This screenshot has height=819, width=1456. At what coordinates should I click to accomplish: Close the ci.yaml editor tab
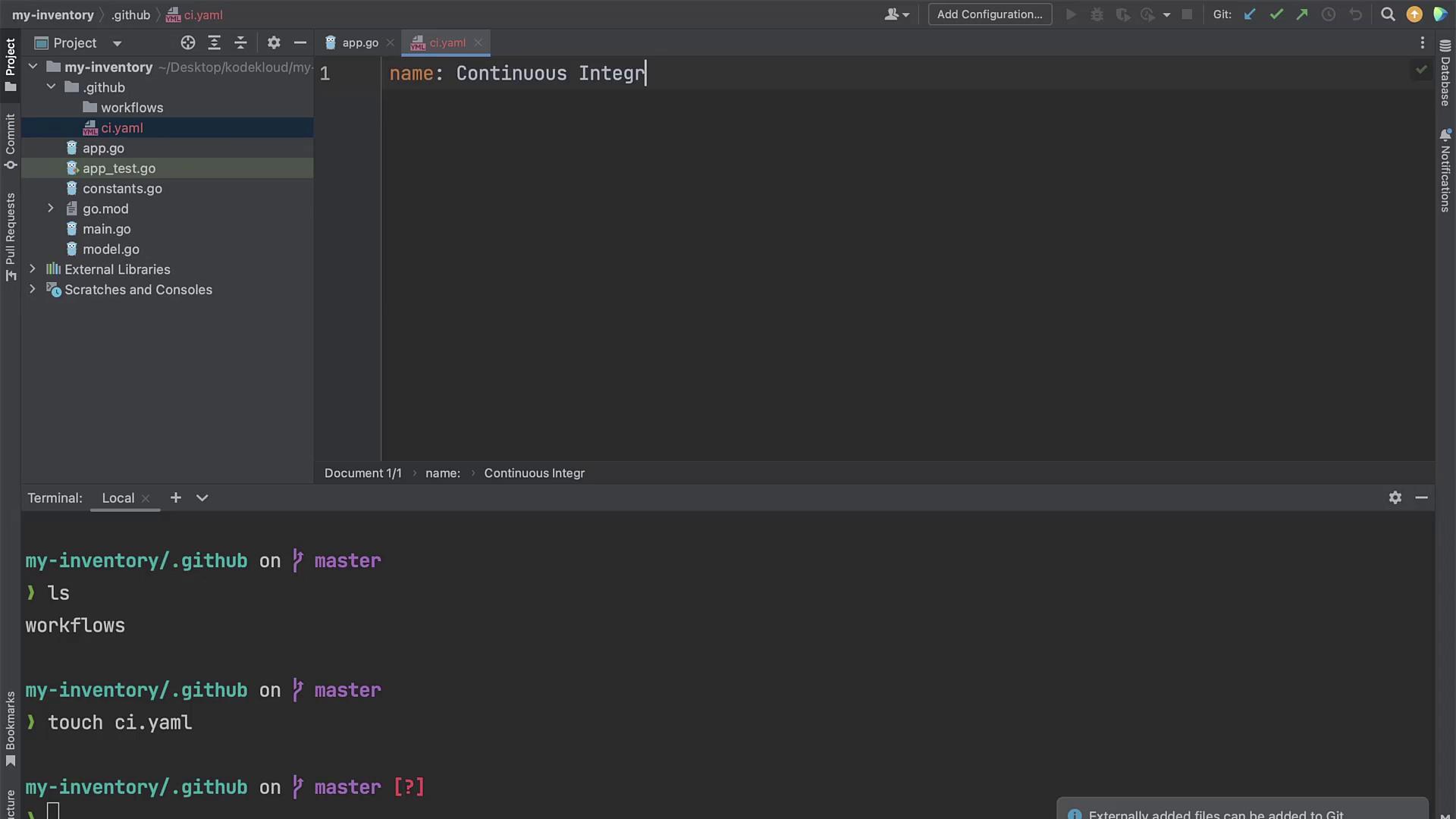click(x=478, y=43)
